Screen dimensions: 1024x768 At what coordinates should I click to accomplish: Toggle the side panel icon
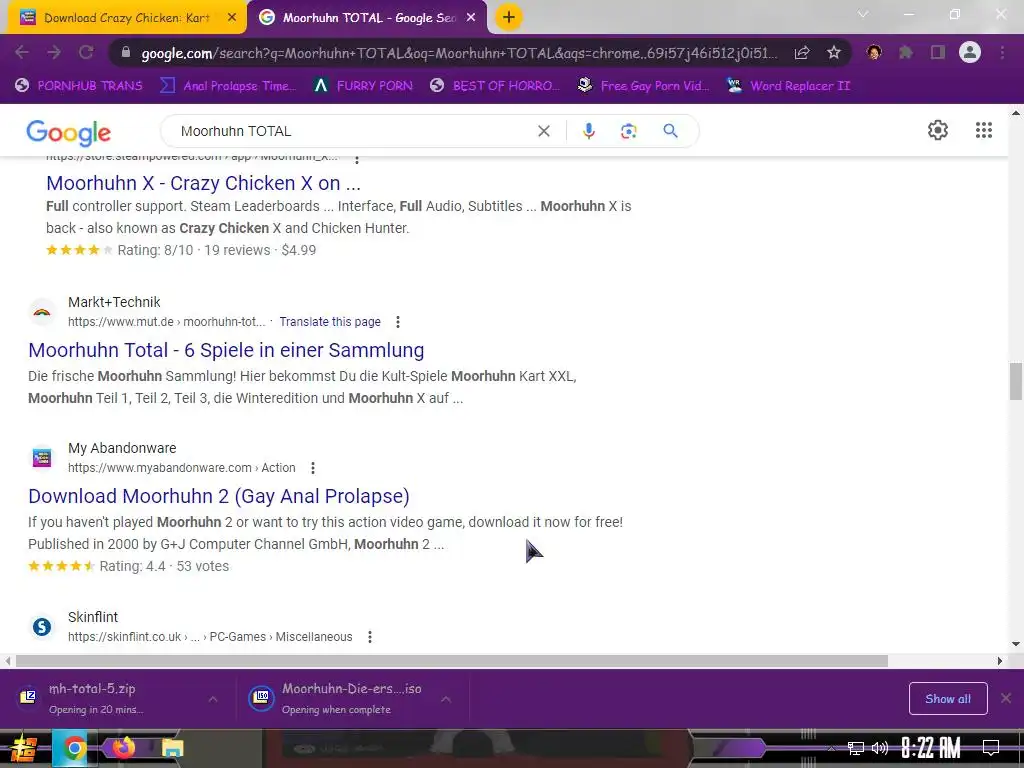click(938, 52)
